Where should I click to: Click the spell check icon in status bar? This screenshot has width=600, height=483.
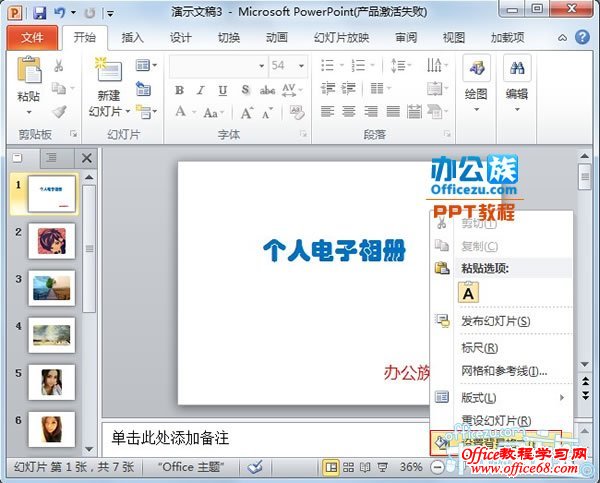(256, 467)
